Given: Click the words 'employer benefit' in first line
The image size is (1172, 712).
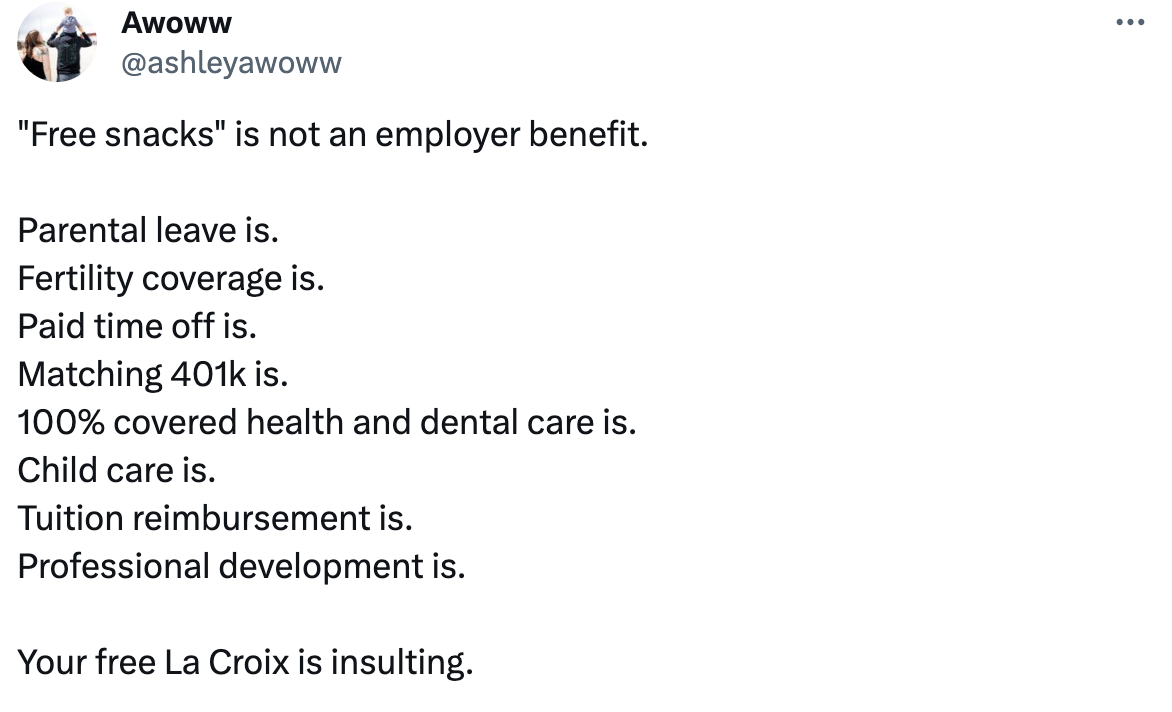Looking at the screenshot, I should pos(511,136).
